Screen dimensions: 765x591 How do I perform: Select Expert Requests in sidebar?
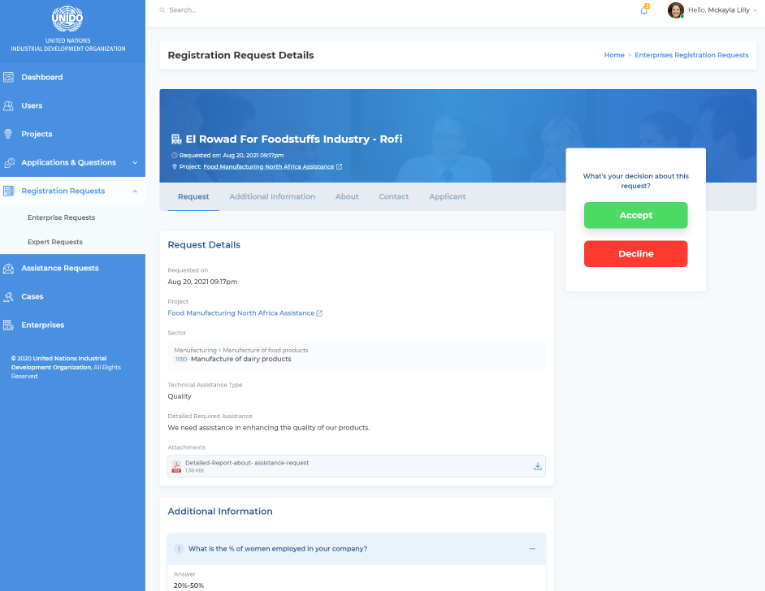(55, 242)
